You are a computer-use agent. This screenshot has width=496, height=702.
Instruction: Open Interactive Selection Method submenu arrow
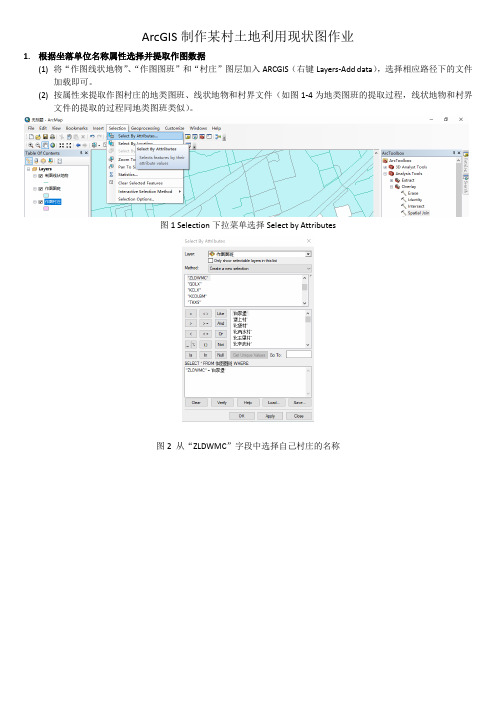(180, 192)
